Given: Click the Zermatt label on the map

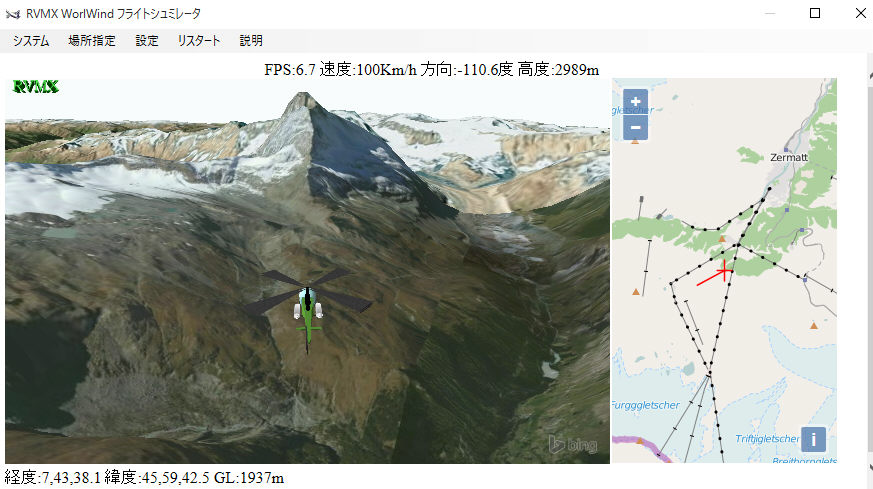Looking at the screenshot, I should (x=789, y=158).
